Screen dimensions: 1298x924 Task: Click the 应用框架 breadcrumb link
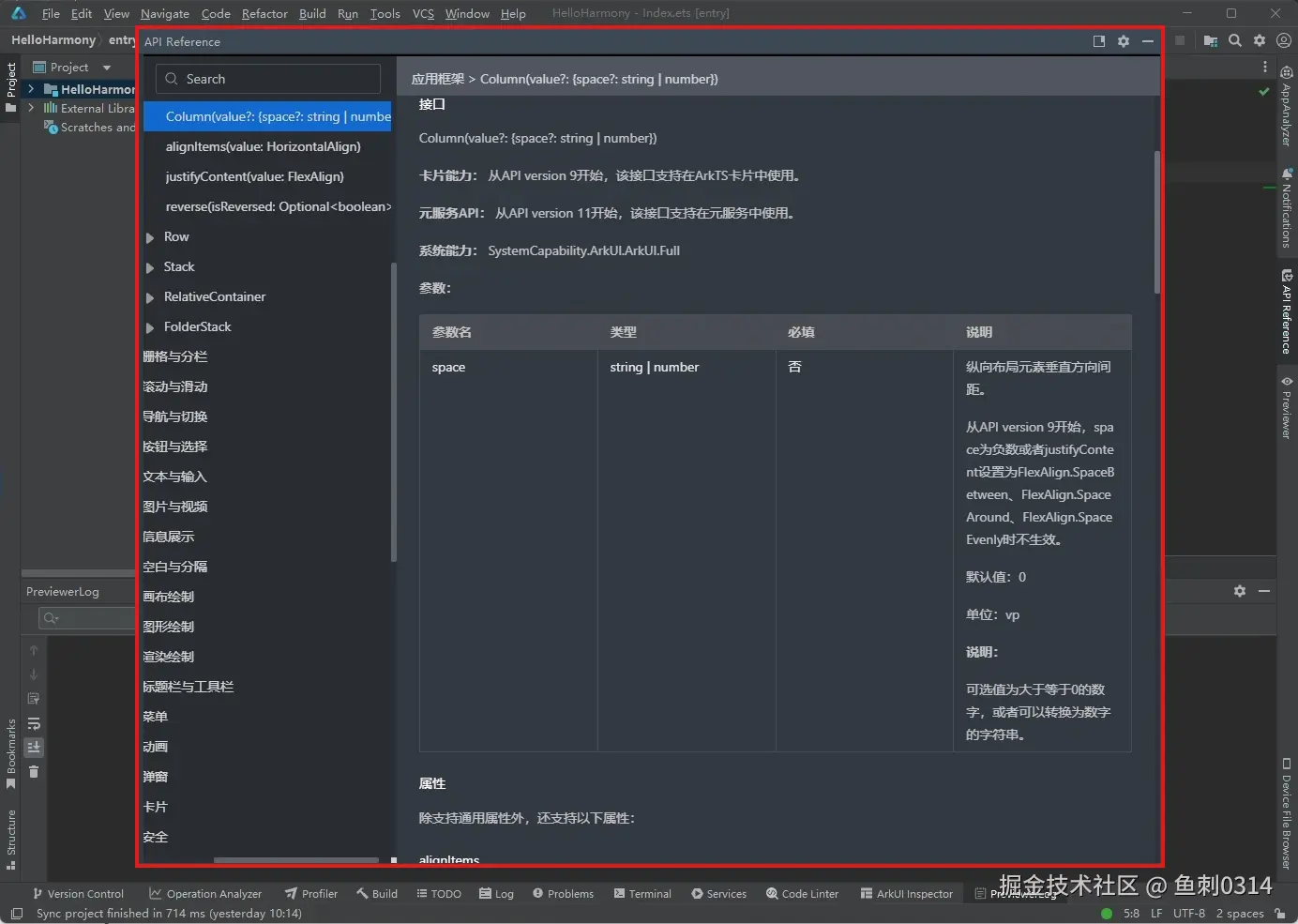point(438,79)
